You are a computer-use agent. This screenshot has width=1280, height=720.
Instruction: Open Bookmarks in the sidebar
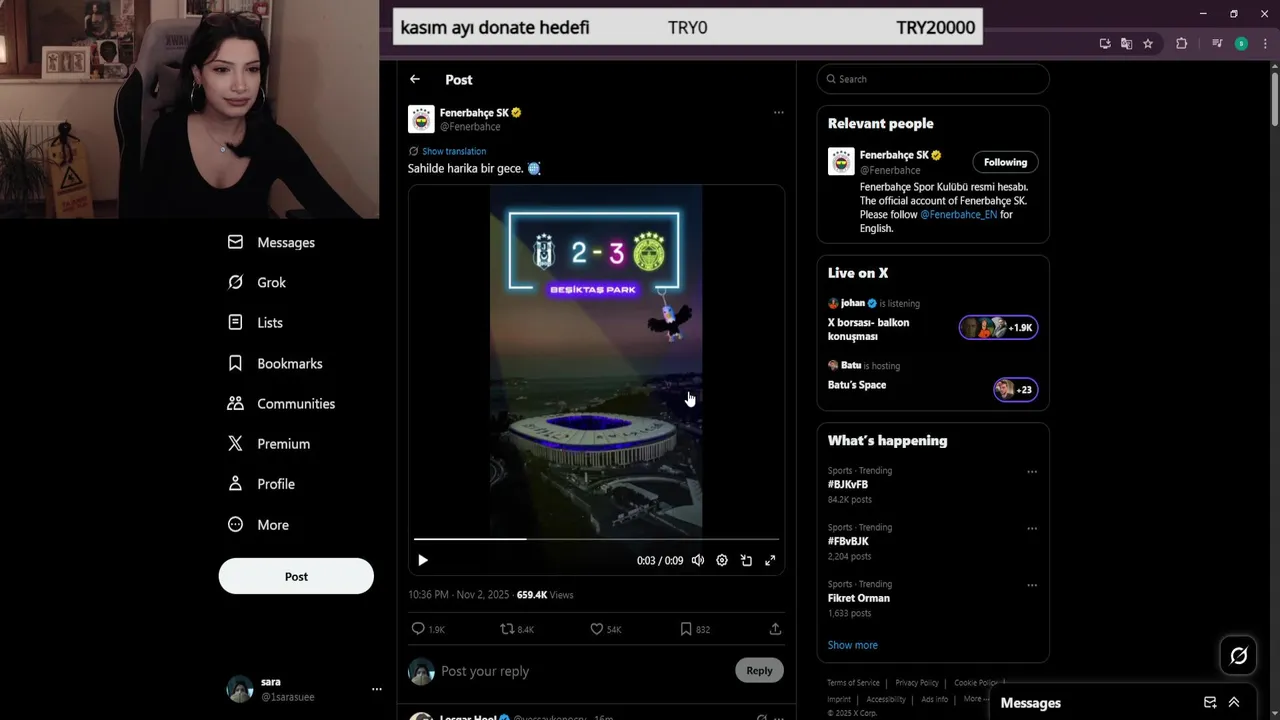[x=275, y=363]
